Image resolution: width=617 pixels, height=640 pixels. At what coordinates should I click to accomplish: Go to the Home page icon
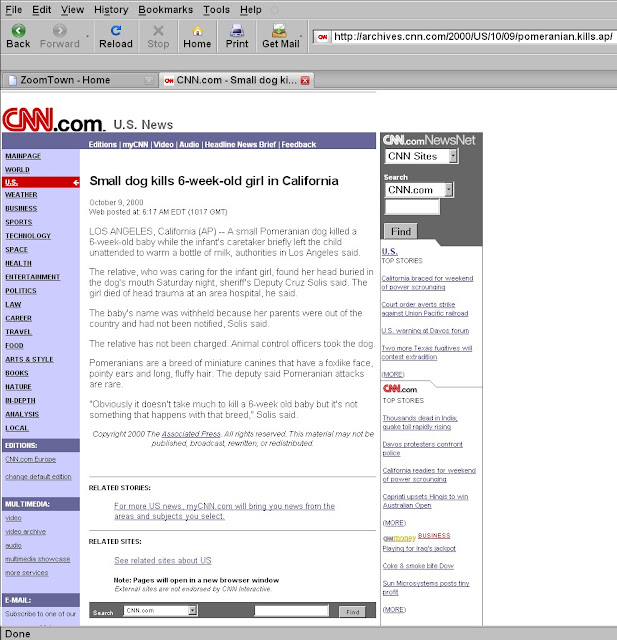click(198, 31)
